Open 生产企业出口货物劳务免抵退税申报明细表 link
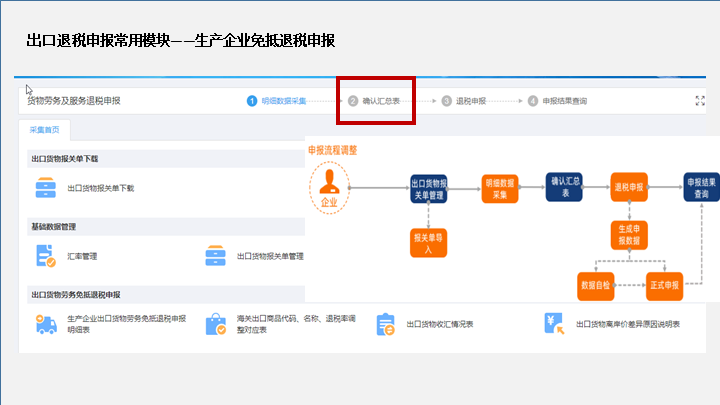Viewport: 720px width, 405px height. coord(127,324)
